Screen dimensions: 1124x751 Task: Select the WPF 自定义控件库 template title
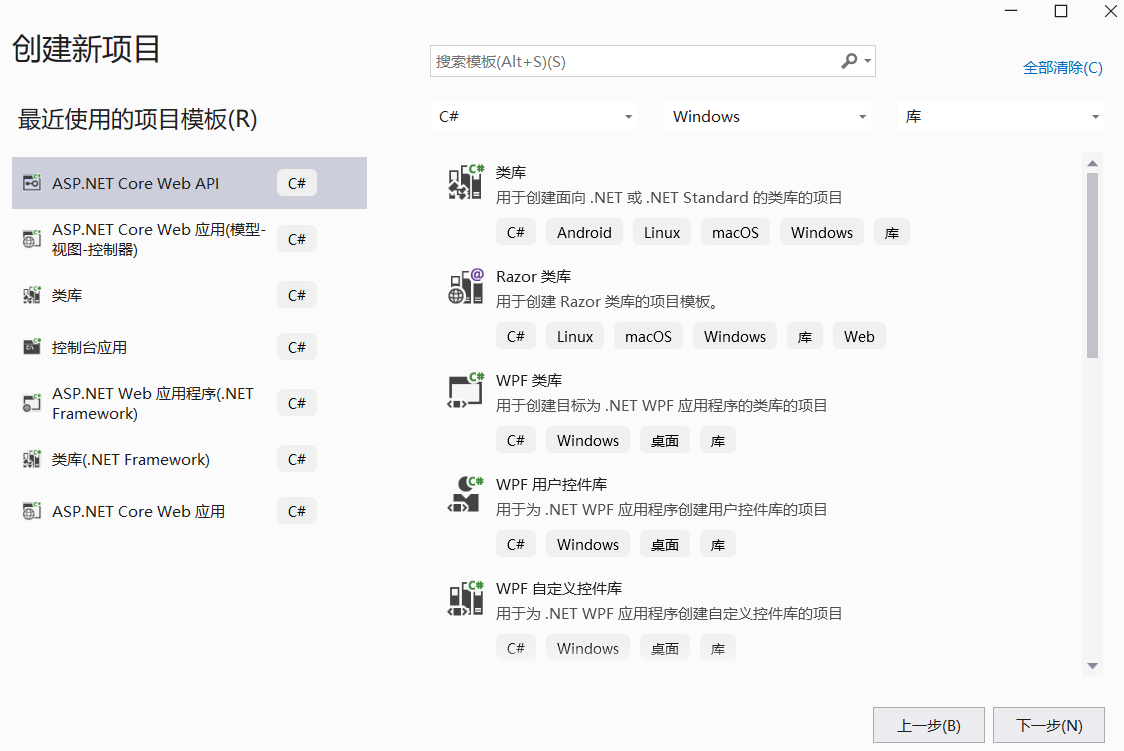tap(558, 588)
